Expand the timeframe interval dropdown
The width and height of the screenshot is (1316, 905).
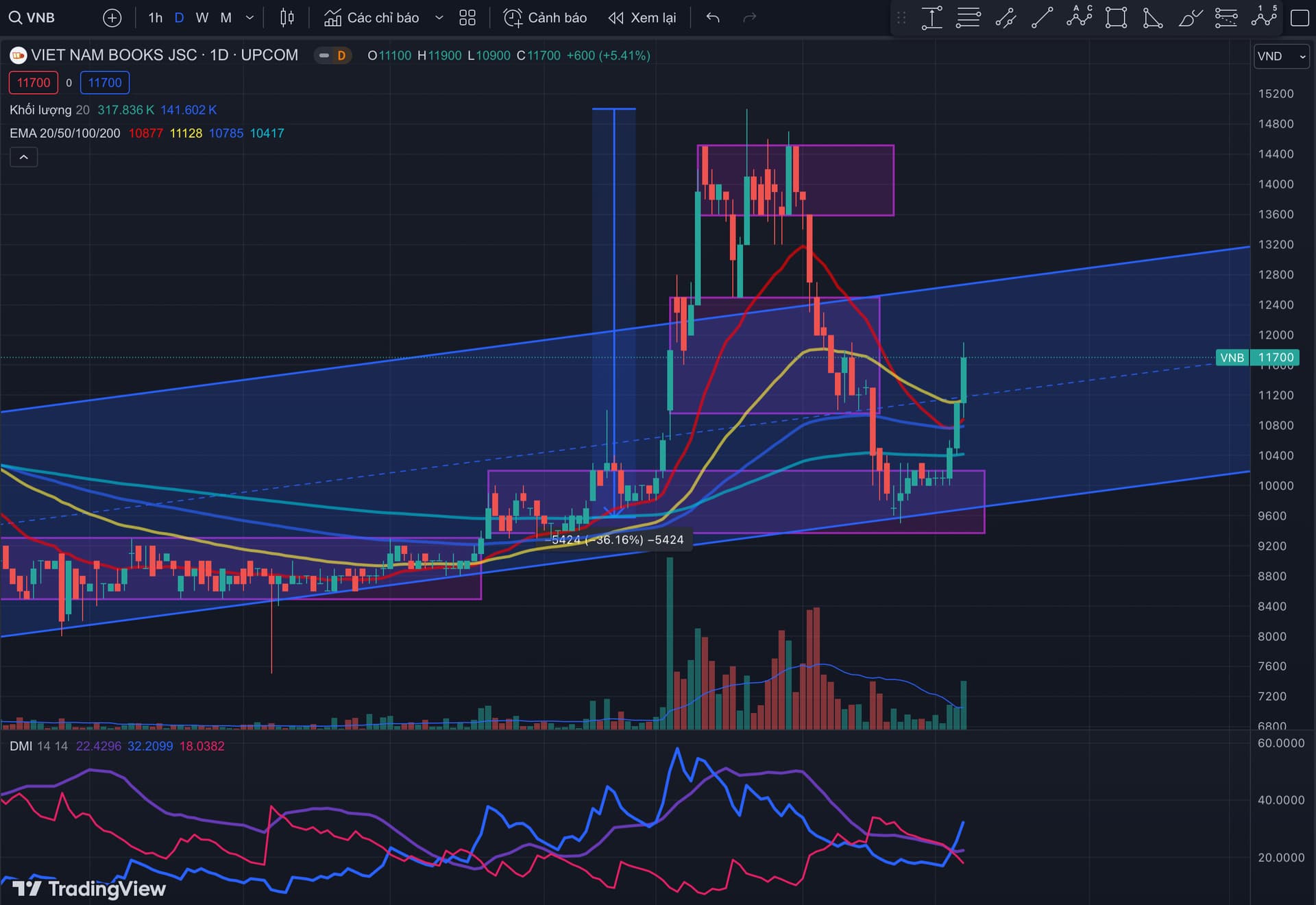(x=249, y=18)
